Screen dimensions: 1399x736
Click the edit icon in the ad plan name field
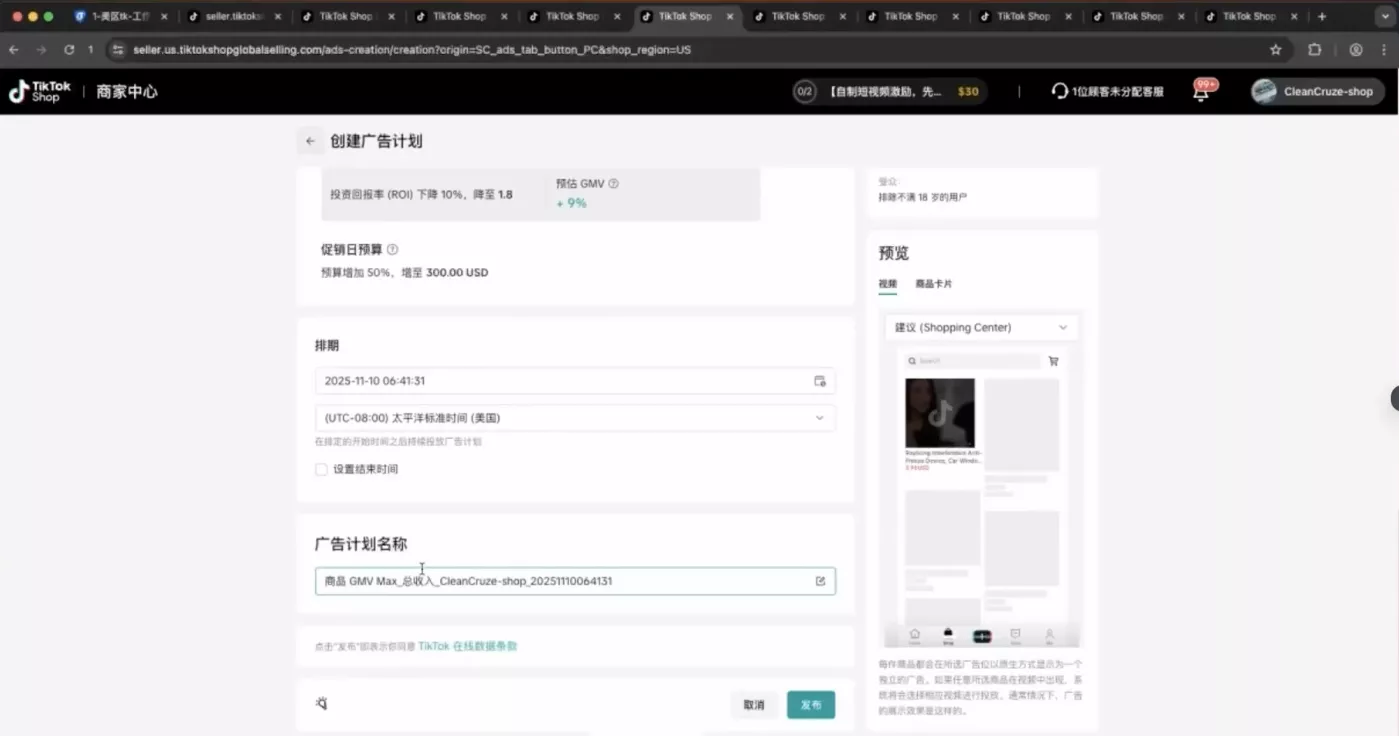819,580
